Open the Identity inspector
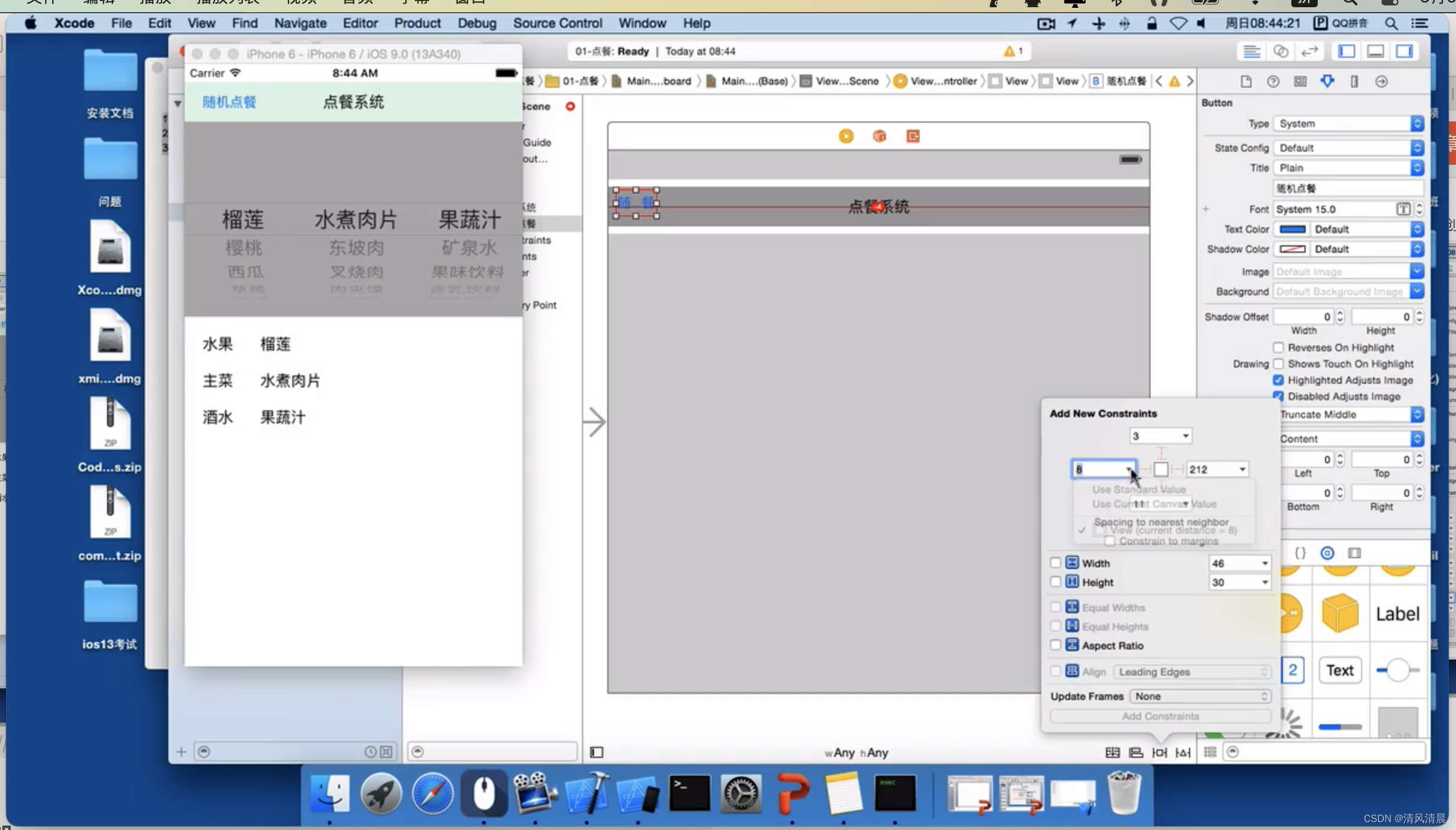1456x830 pixels. point(1300,81)
